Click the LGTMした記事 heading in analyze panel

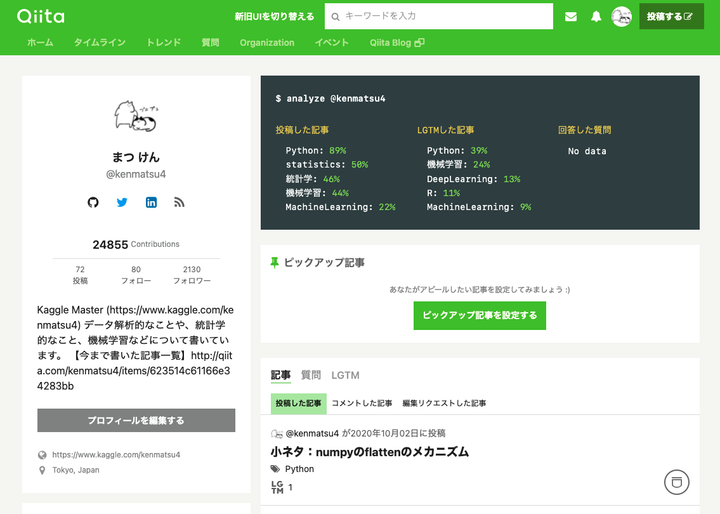(445, 130)
